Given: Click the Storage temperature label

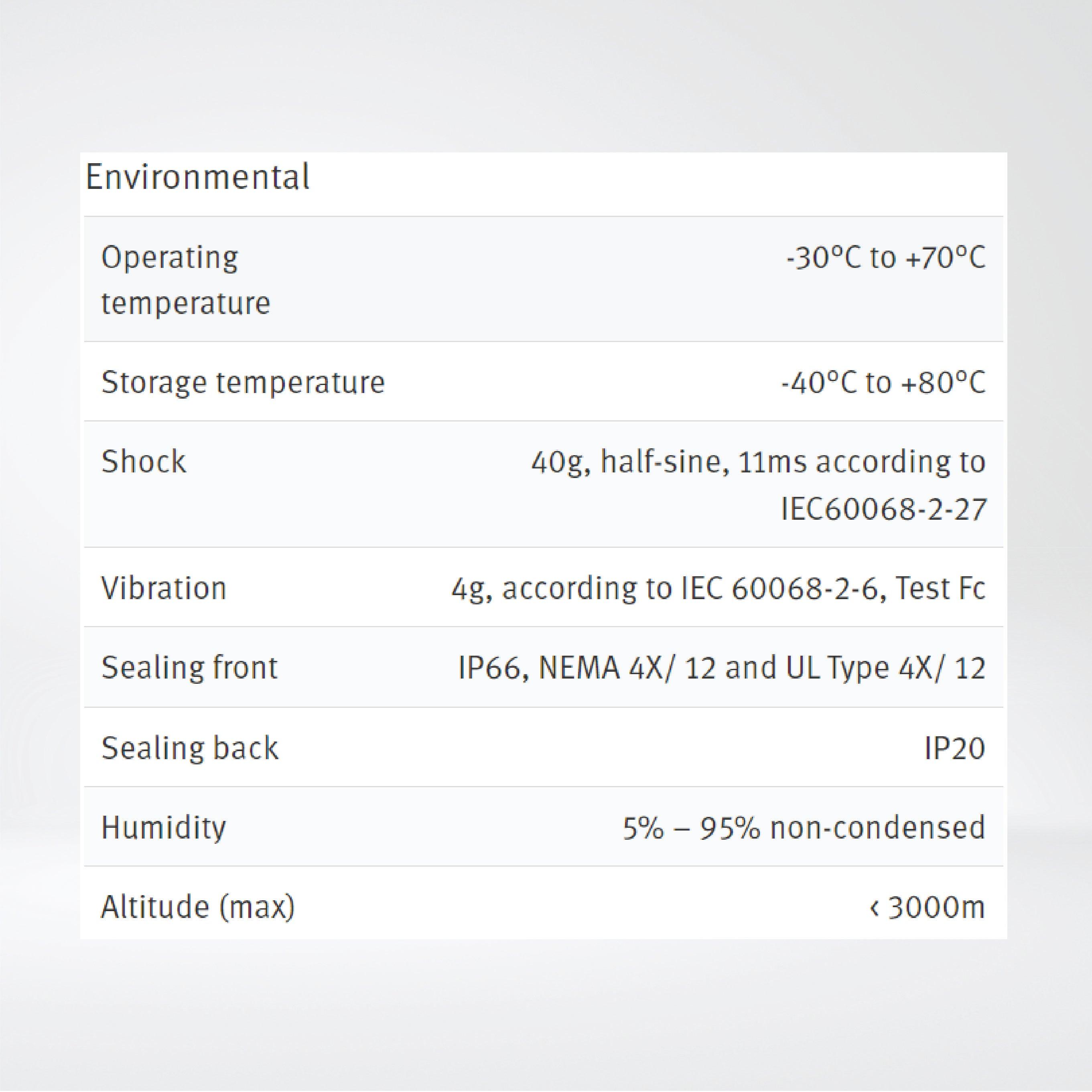Looking at the screenshot, I should [x=243, y=382].
